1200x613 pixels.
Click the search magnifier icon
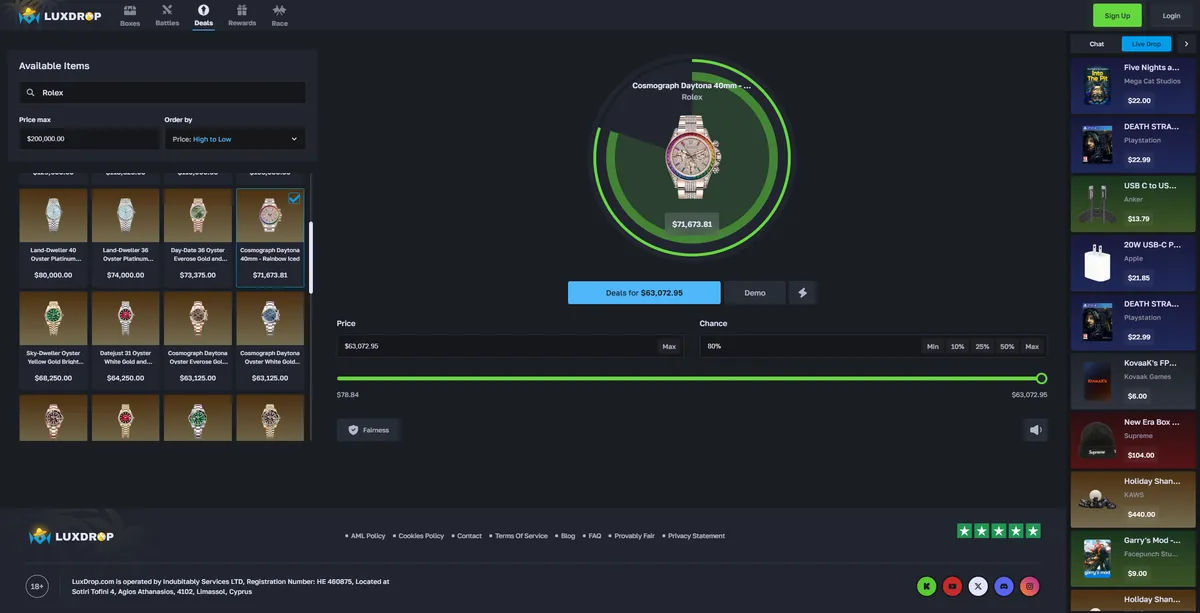coord(31,93)
